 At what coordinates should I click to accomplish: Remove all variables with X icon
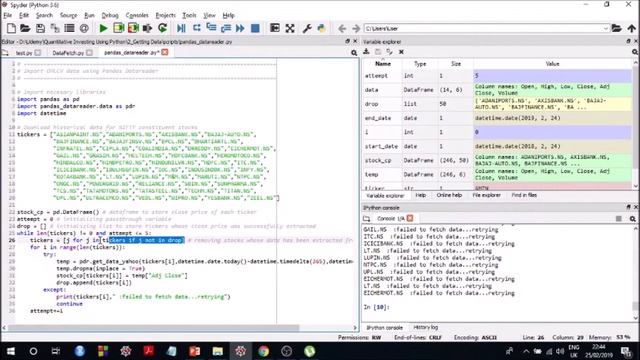[401, 52]
